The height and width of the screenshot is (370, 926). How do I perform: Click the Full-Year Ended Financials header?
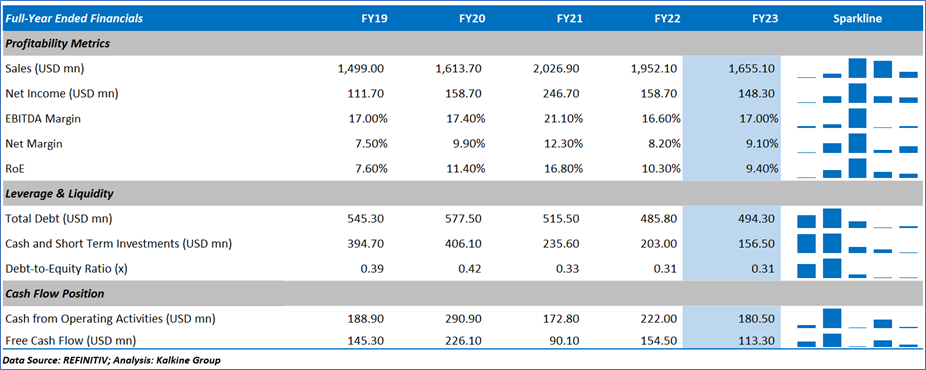pos(74,18)
